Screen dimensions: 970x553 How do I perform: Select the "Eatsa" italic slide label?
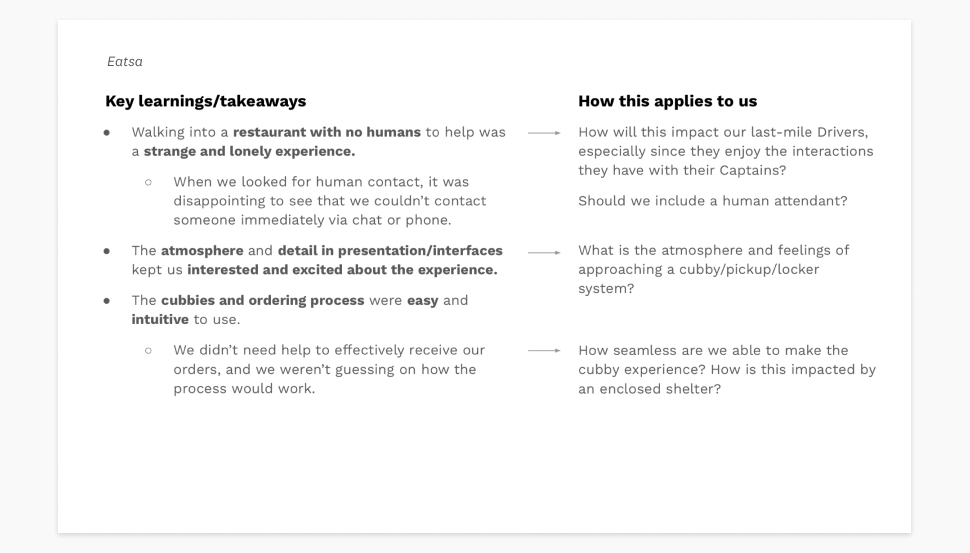(x=125, y=62)
